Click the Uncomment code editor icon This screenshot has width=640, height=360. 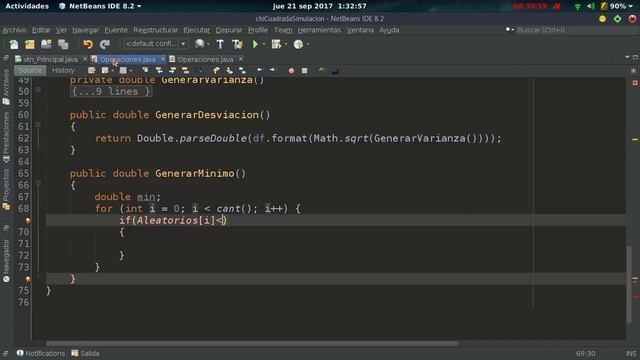(x=335, y=71)
